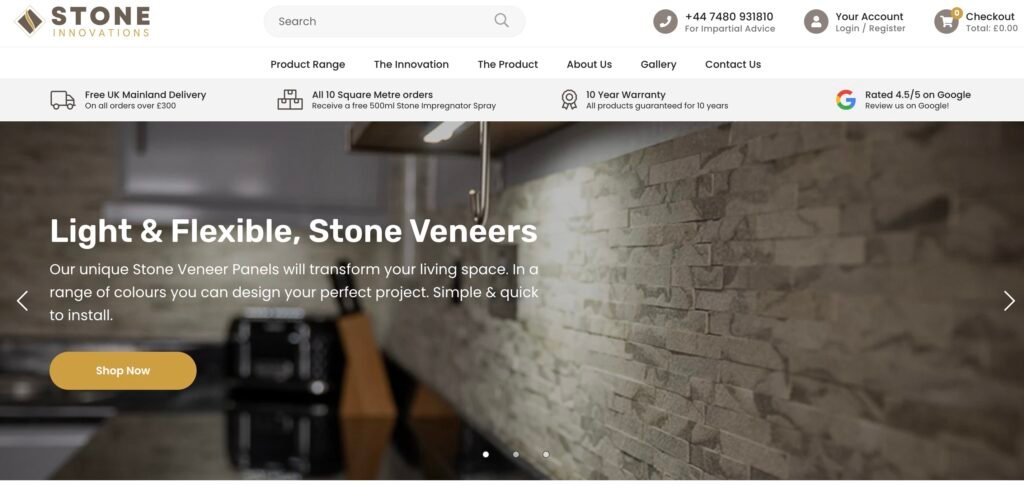Image resolution: width=1024 pixels, height=486 pixels.
Task: Select the third carousel dot
Action: coord(546,454)
